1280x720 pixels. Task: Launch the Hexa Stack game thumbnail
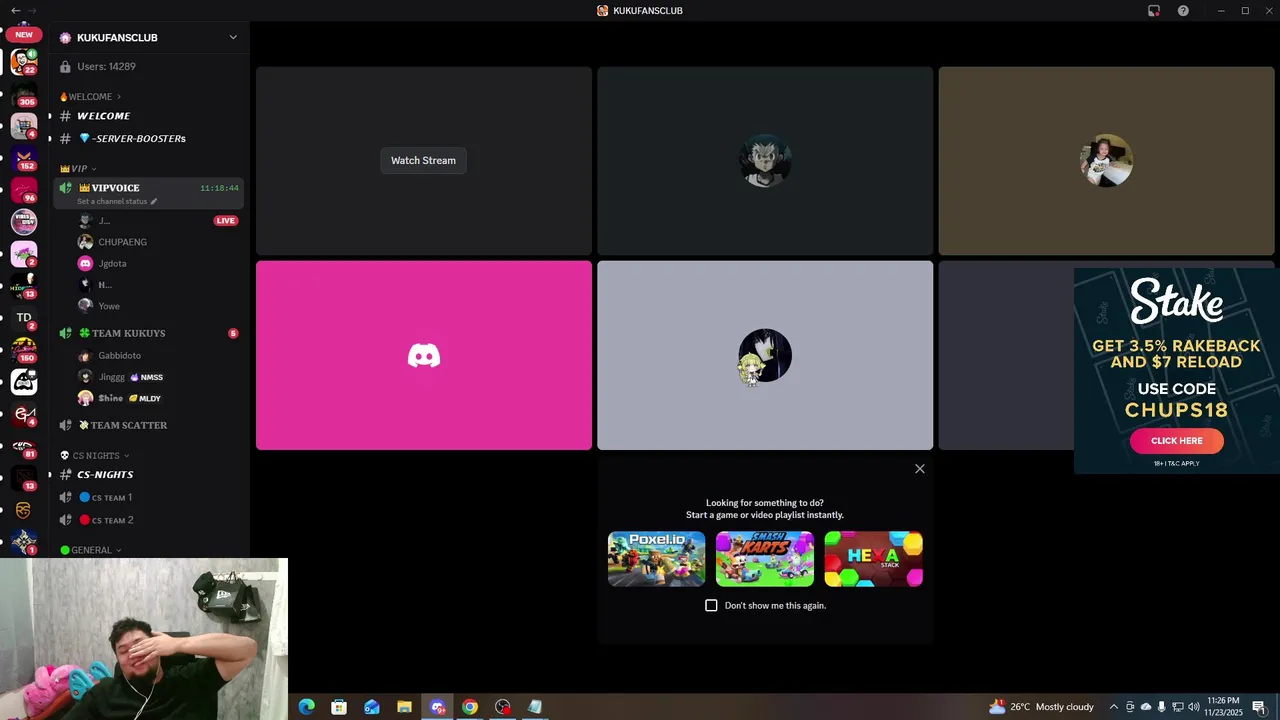click(x=874, y=559)
